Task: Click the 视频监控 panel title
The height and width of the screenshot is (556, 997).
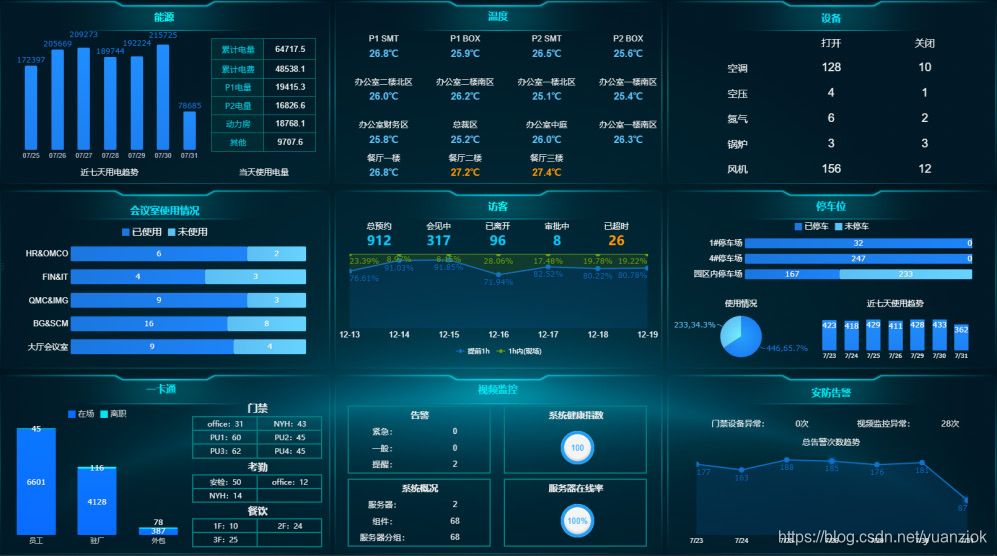Action: (x=498, y=389)
